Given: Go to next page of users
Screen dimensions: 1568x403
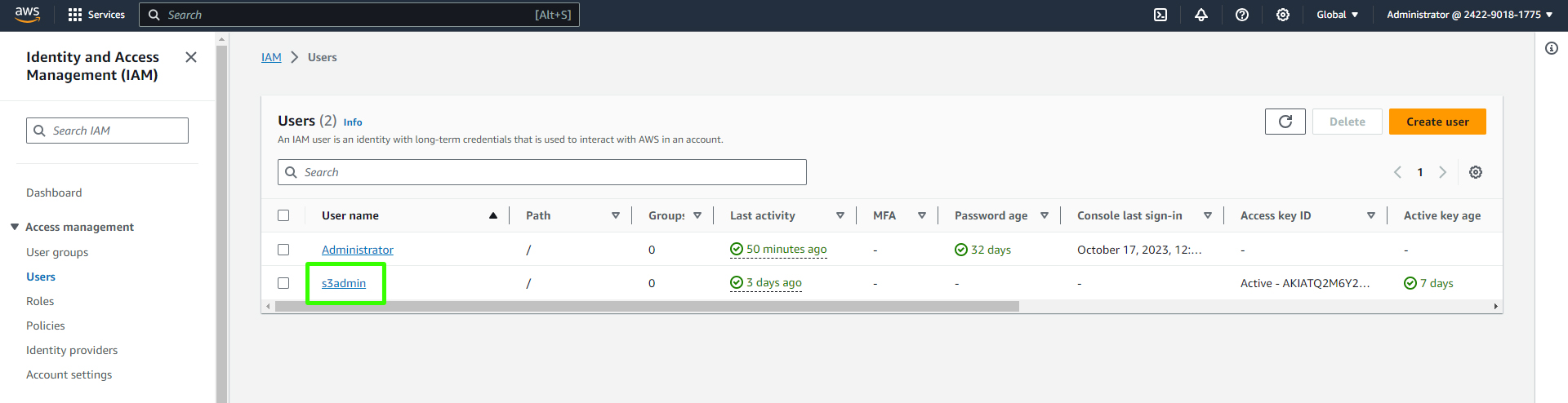Looking at the screenshot, I should click(x=1443, y=172).
